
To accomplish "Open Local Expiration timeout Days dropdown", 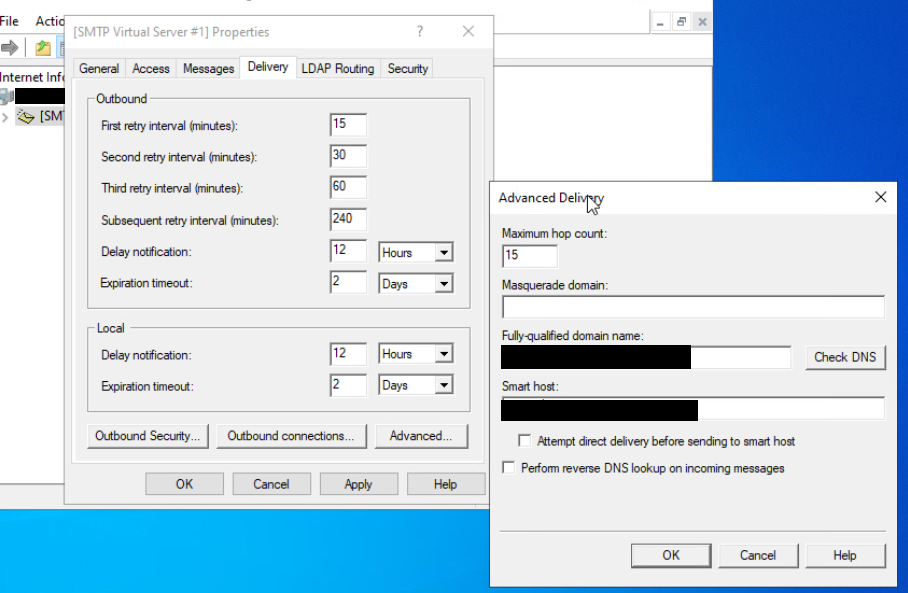I will click(444, 385).
